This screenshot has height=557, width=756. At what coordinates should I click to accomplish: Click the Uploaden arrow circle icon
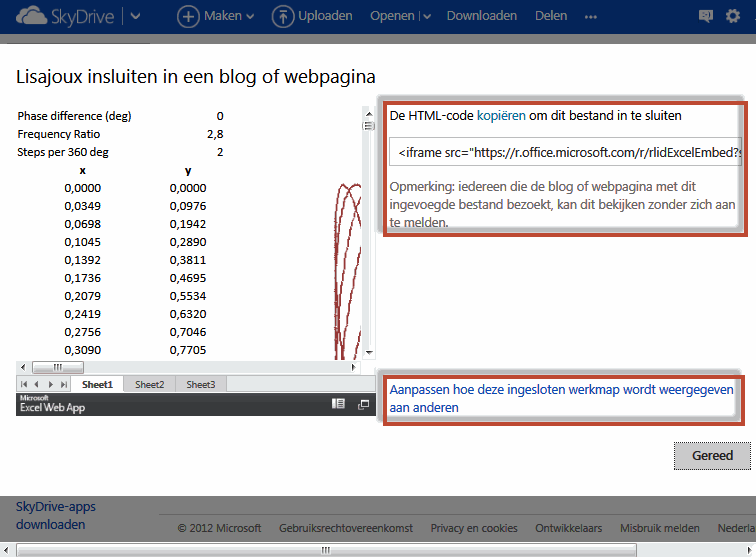(x=283, y=16)
